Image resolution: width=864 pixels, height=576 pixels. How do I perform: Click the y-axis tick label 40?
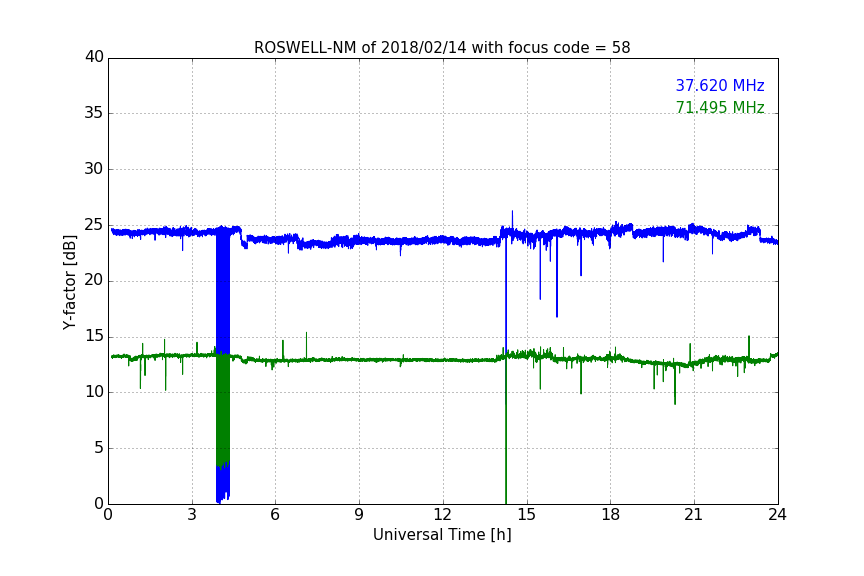pos(94,57)
